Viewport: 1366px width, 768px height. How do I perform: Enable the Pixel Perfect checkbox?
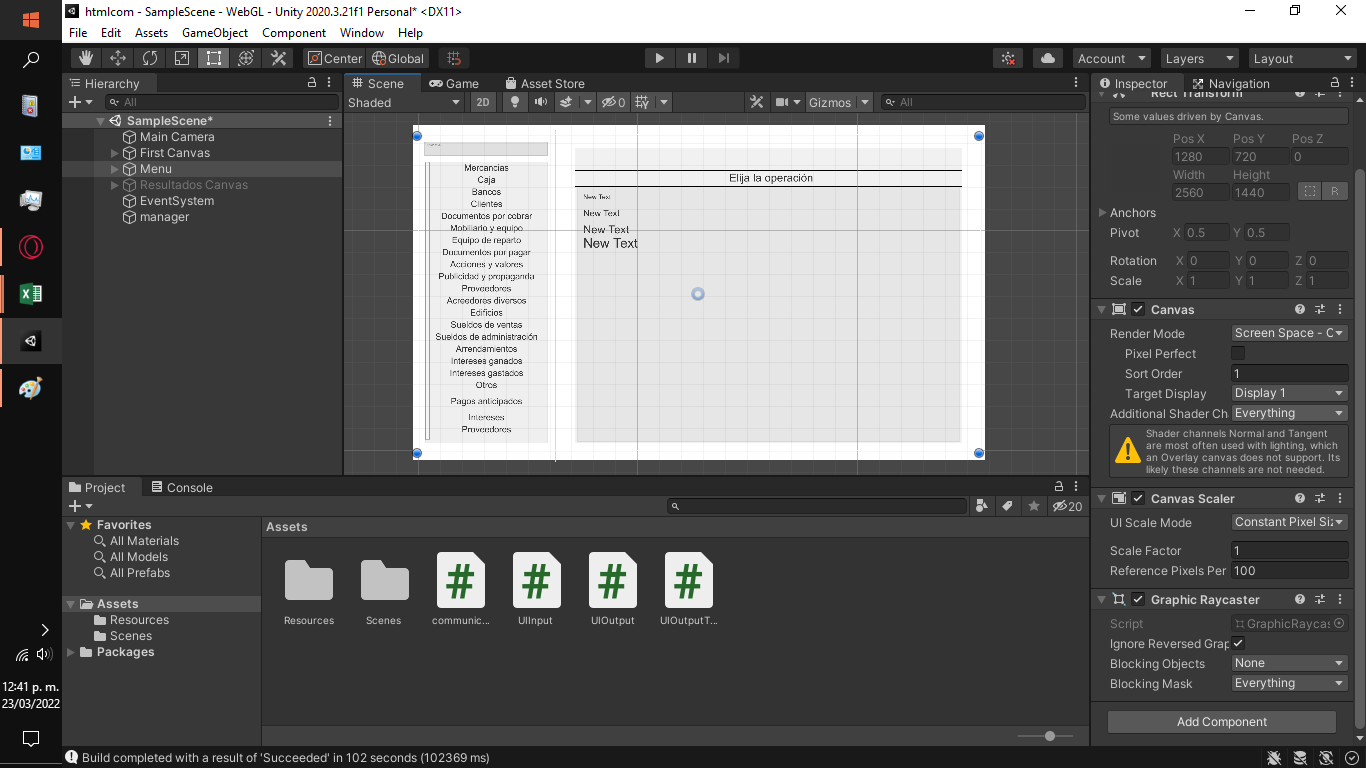point(1238,353)
